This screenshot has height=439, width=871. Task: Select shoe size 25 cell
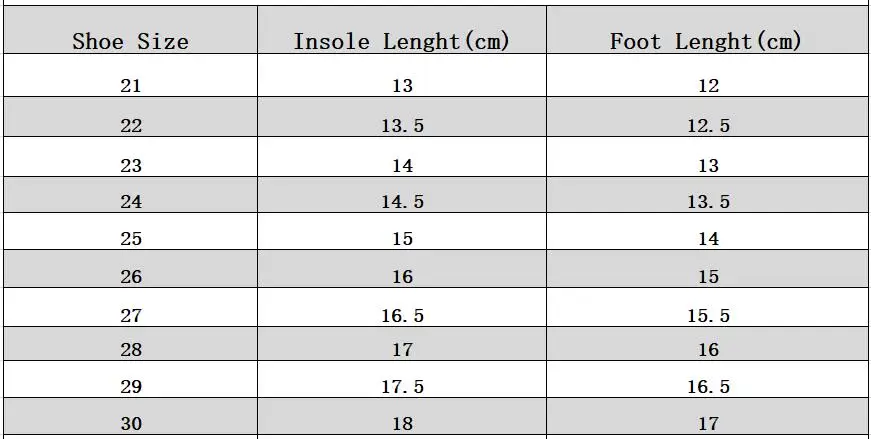[131, 239]
